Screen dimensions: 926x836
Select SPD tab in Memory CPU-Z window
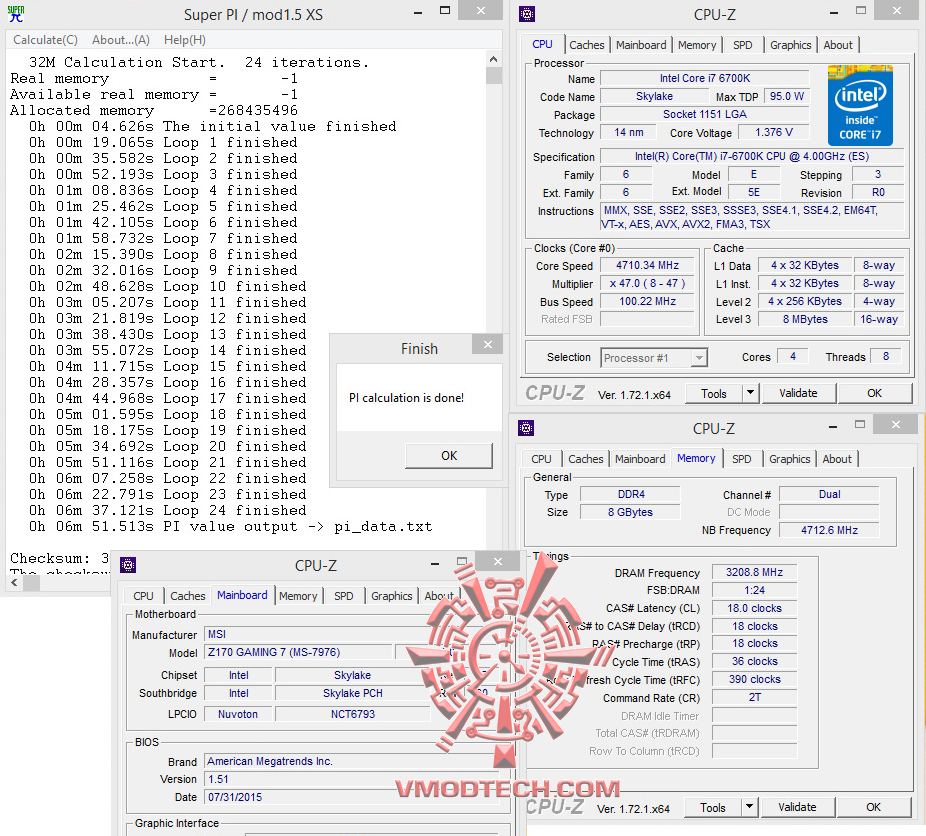(742, 459)
